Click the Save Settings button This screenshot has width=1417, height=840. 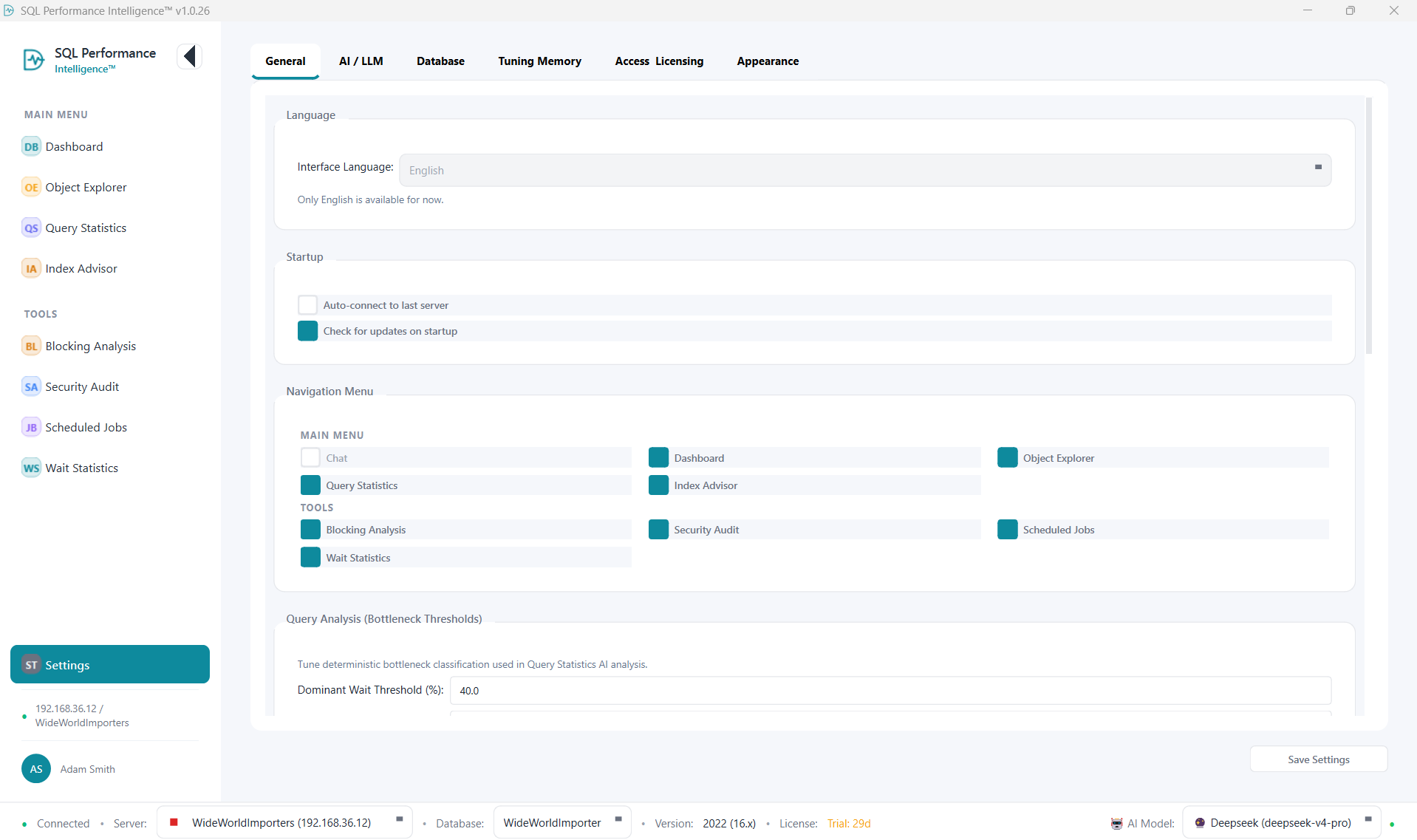point(1319,759)
